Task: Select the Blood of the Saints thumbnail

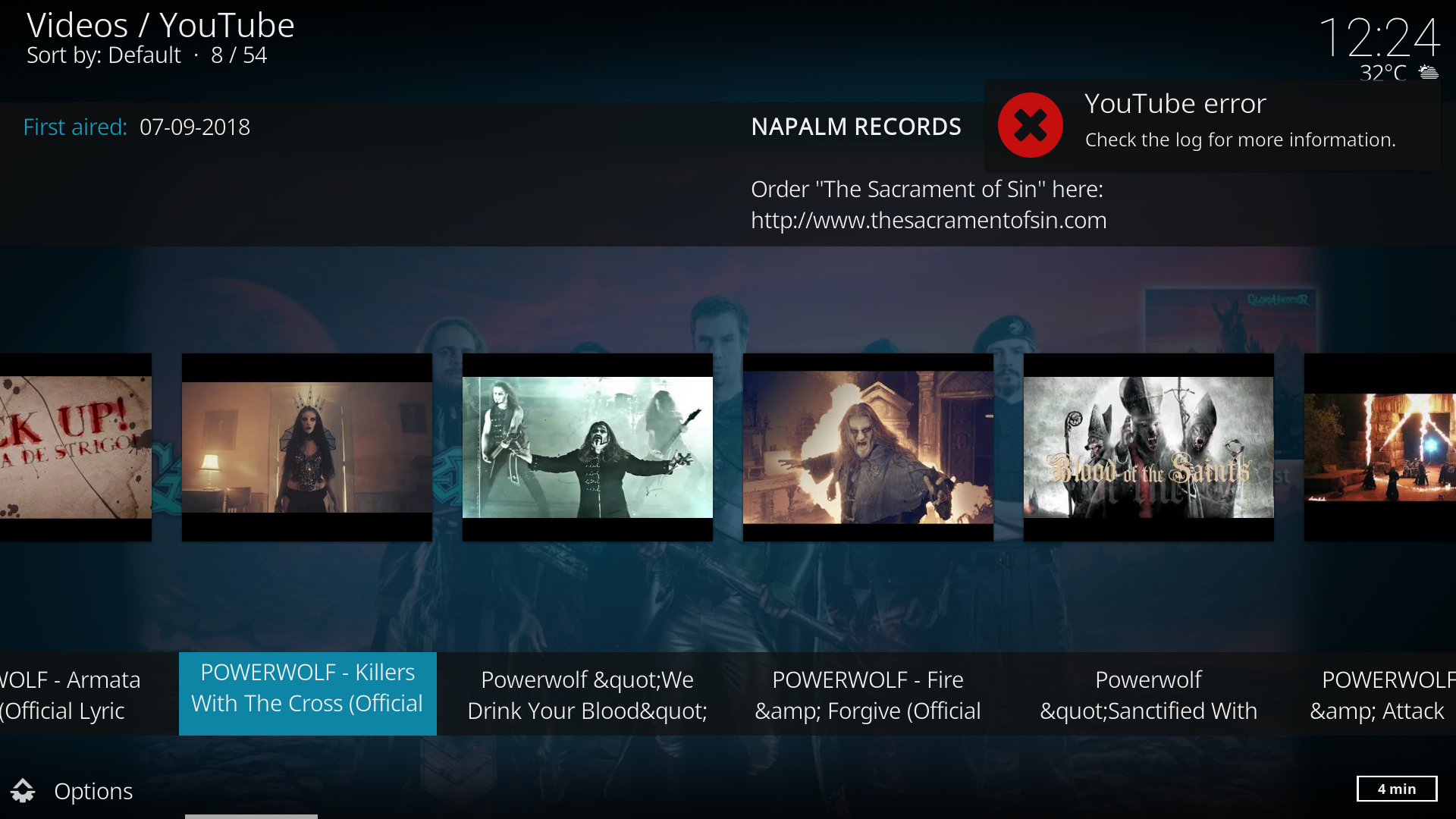Action: (1149, 447)
